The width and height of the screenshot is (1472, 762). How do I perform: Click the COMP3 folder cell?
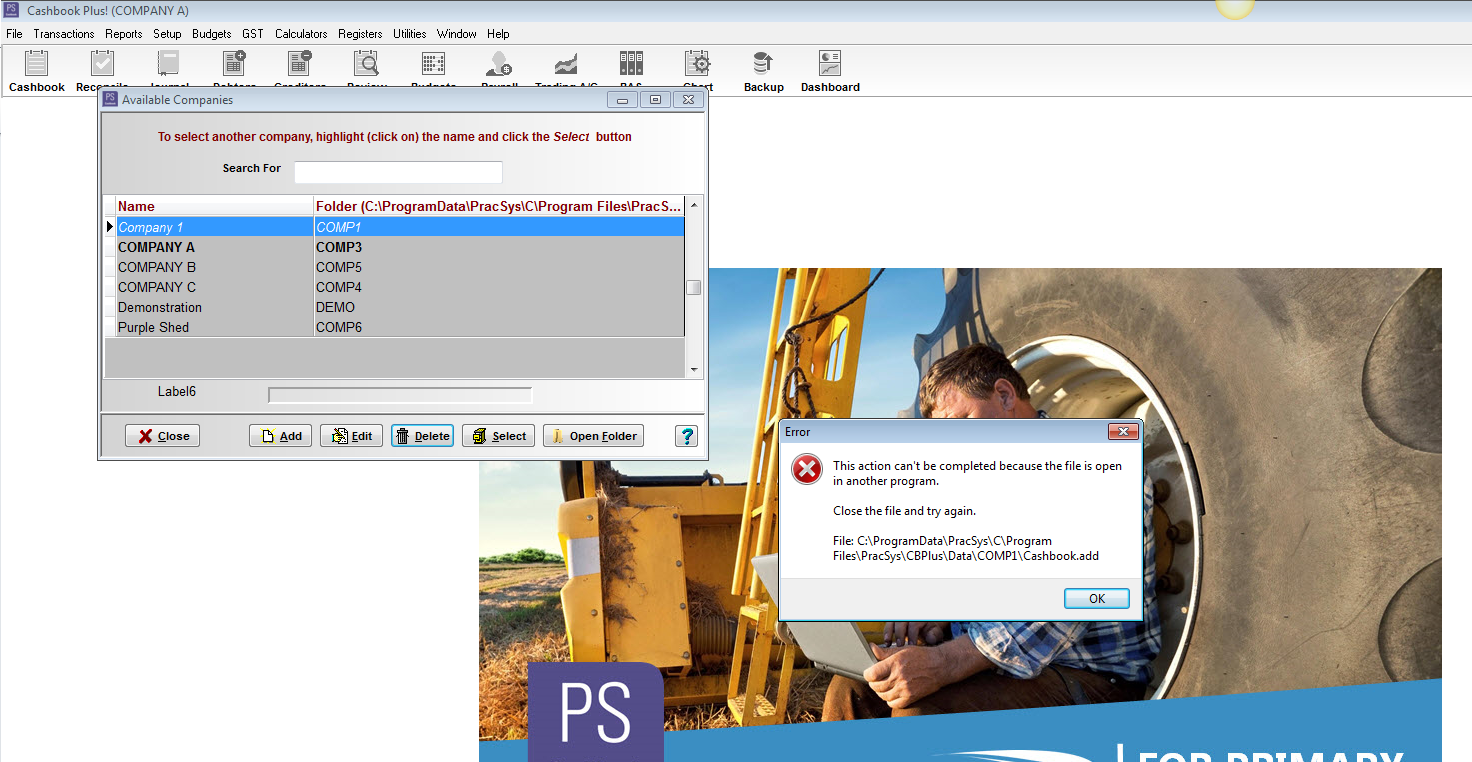click(x=499, y=247)
